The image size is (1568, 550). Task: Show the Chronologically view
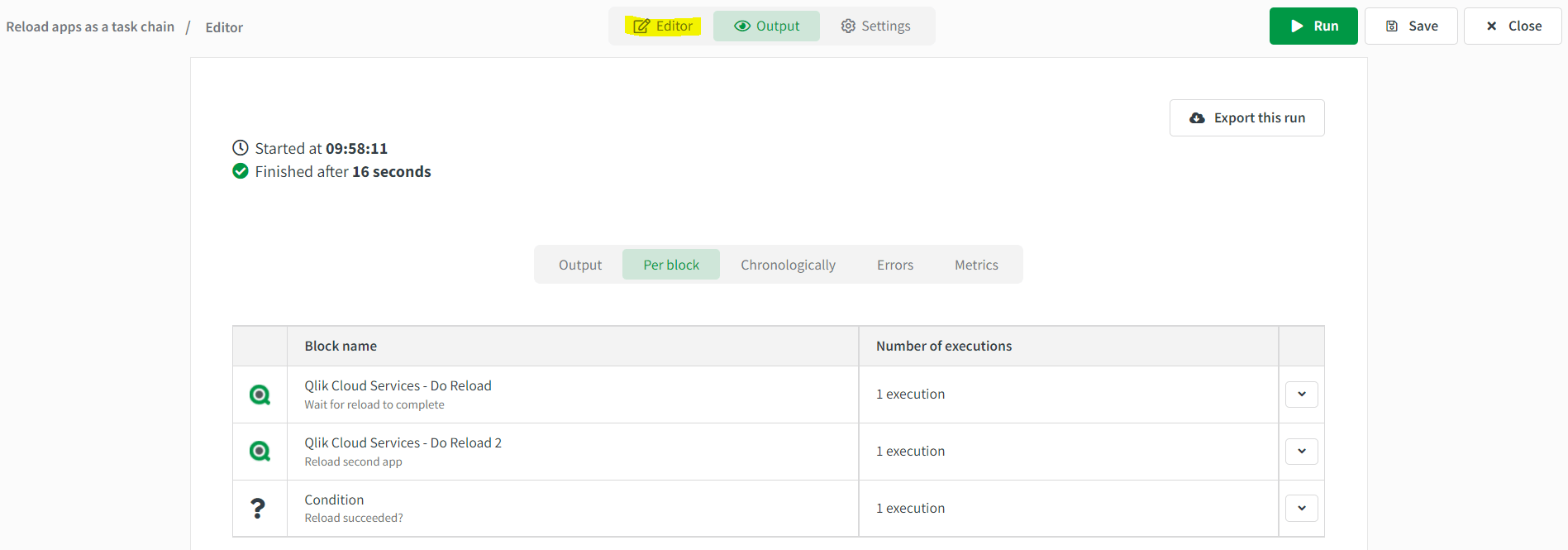[788, 265]
